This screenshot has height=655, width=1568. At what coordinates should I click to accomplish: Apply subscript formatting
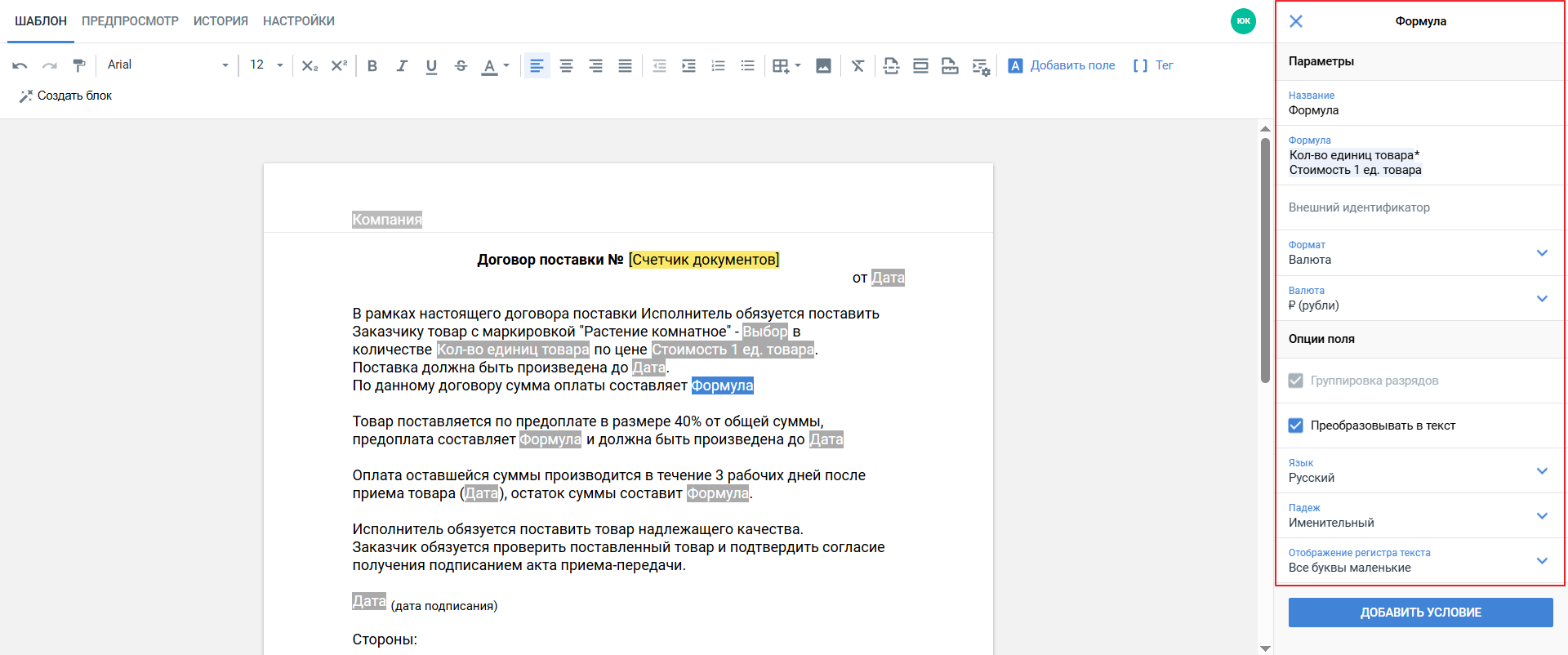(x=310, y=65)
